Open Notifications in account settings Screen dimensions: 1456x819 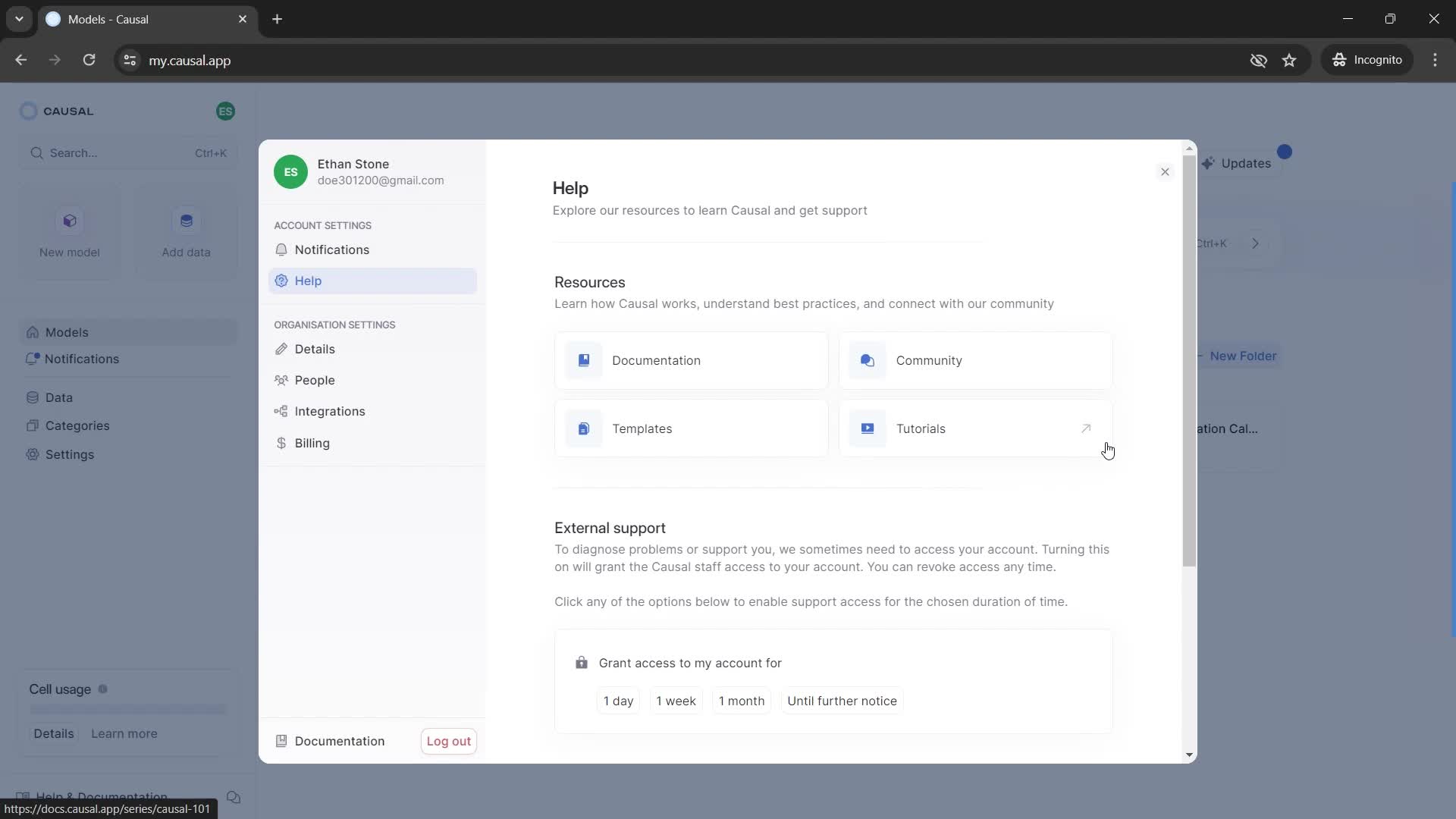tap(372, 249)
